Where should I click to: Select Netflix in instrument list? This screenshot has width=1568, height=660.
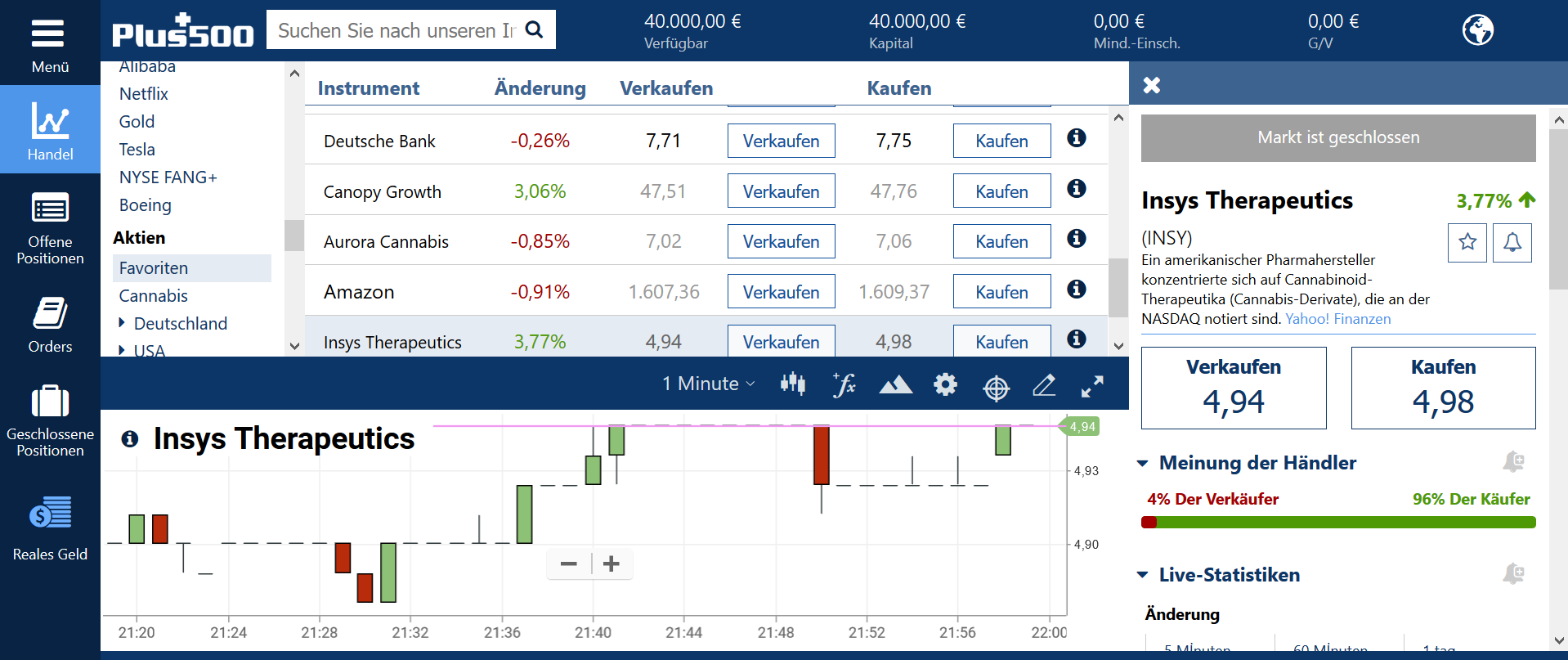click(x=144, y=94)
